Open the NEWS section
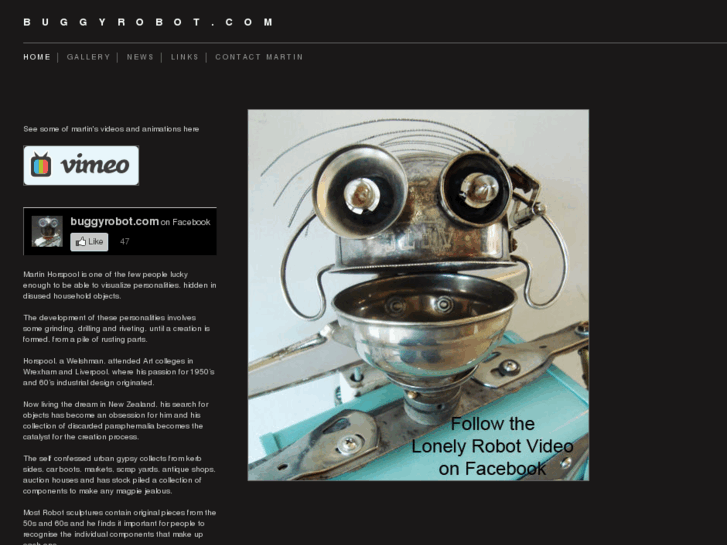This screenshot has height=545, width=727. tap(140, 57)
